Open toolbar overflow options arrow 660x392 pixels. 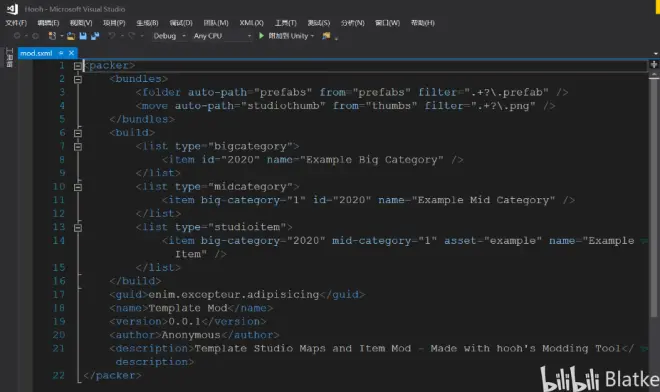pos(336,38)
